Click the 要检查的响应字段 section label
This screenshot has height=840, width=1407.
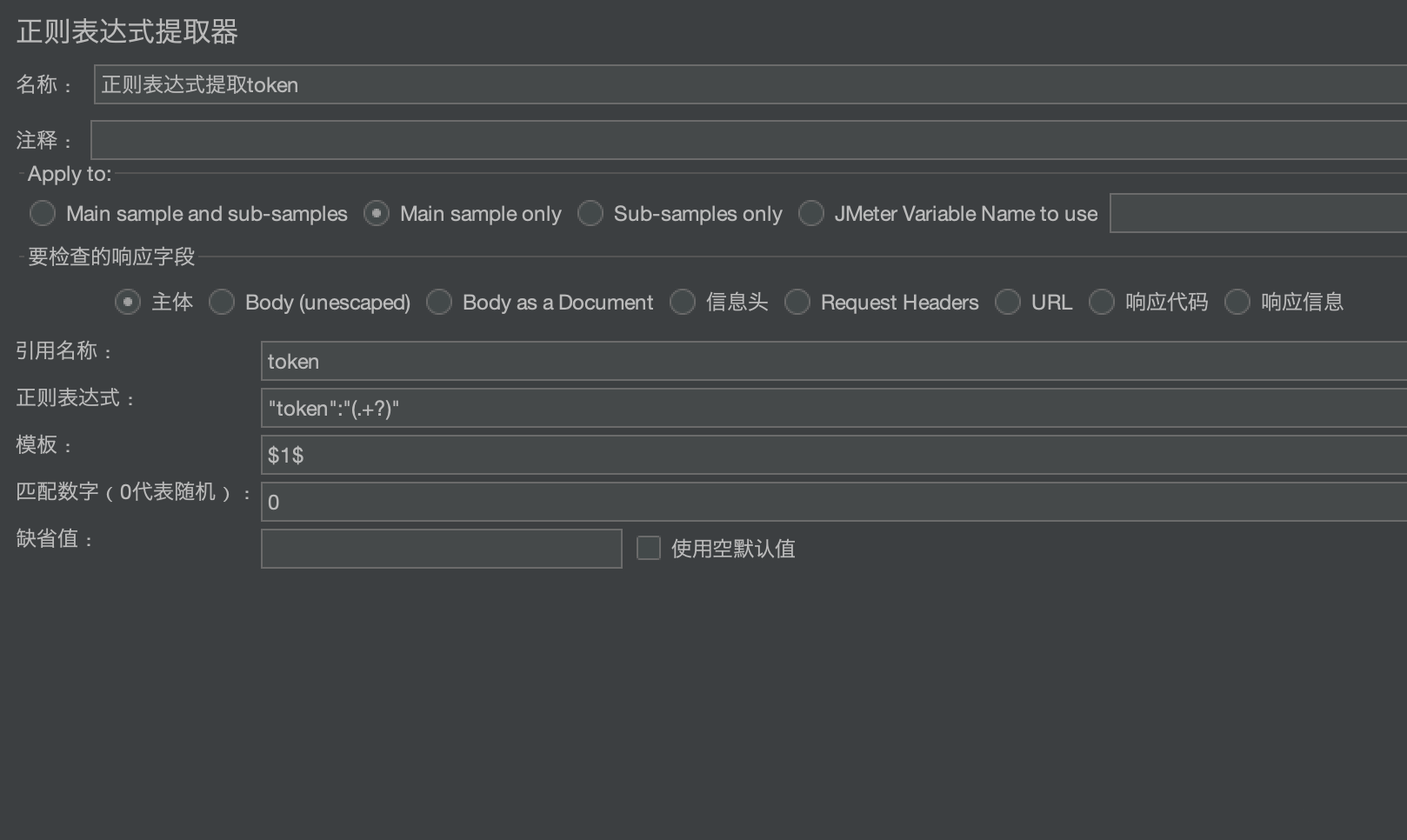pos(111,257)
